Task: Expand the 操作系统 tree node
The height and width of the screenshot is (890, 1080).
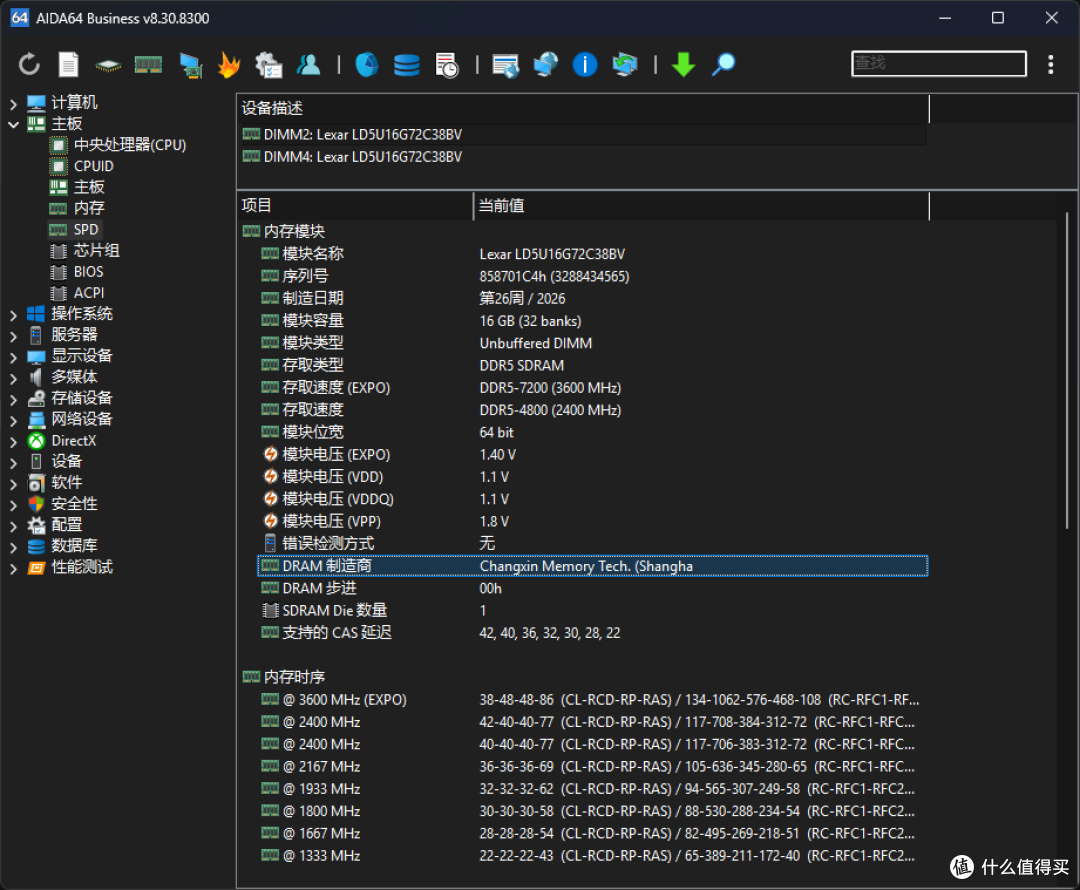Action: click(13, 315)
